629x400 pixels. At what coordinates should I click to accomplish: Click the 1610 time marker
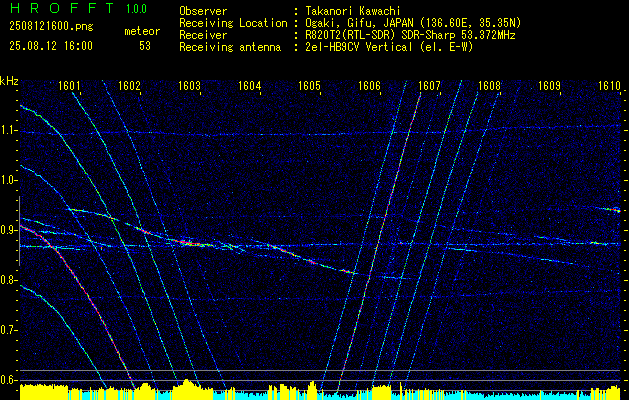pos(609,86)
